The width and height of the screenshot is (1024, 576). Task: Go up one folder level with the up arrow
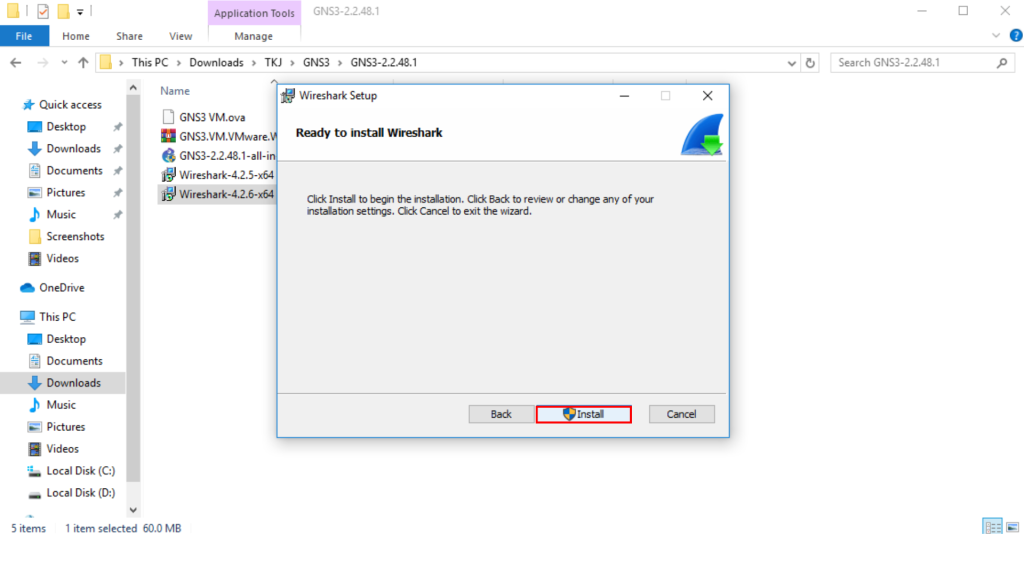pos(82,62)
